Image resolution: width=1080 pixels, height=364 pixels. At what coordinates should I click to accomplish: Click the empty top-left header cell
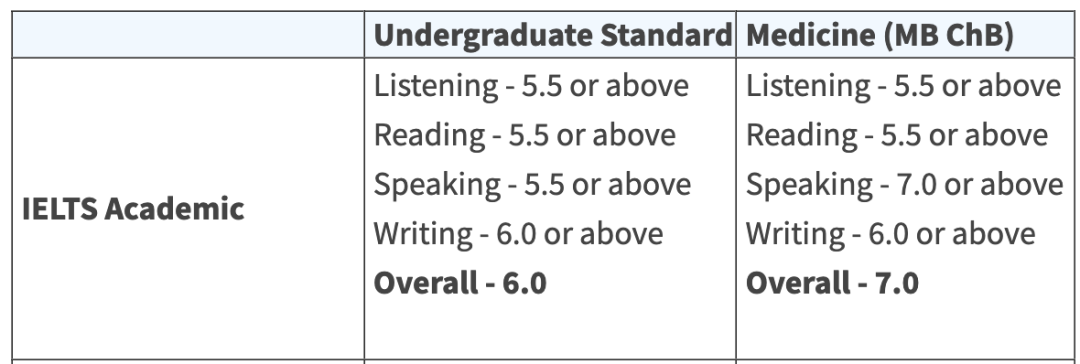point(188,34)
